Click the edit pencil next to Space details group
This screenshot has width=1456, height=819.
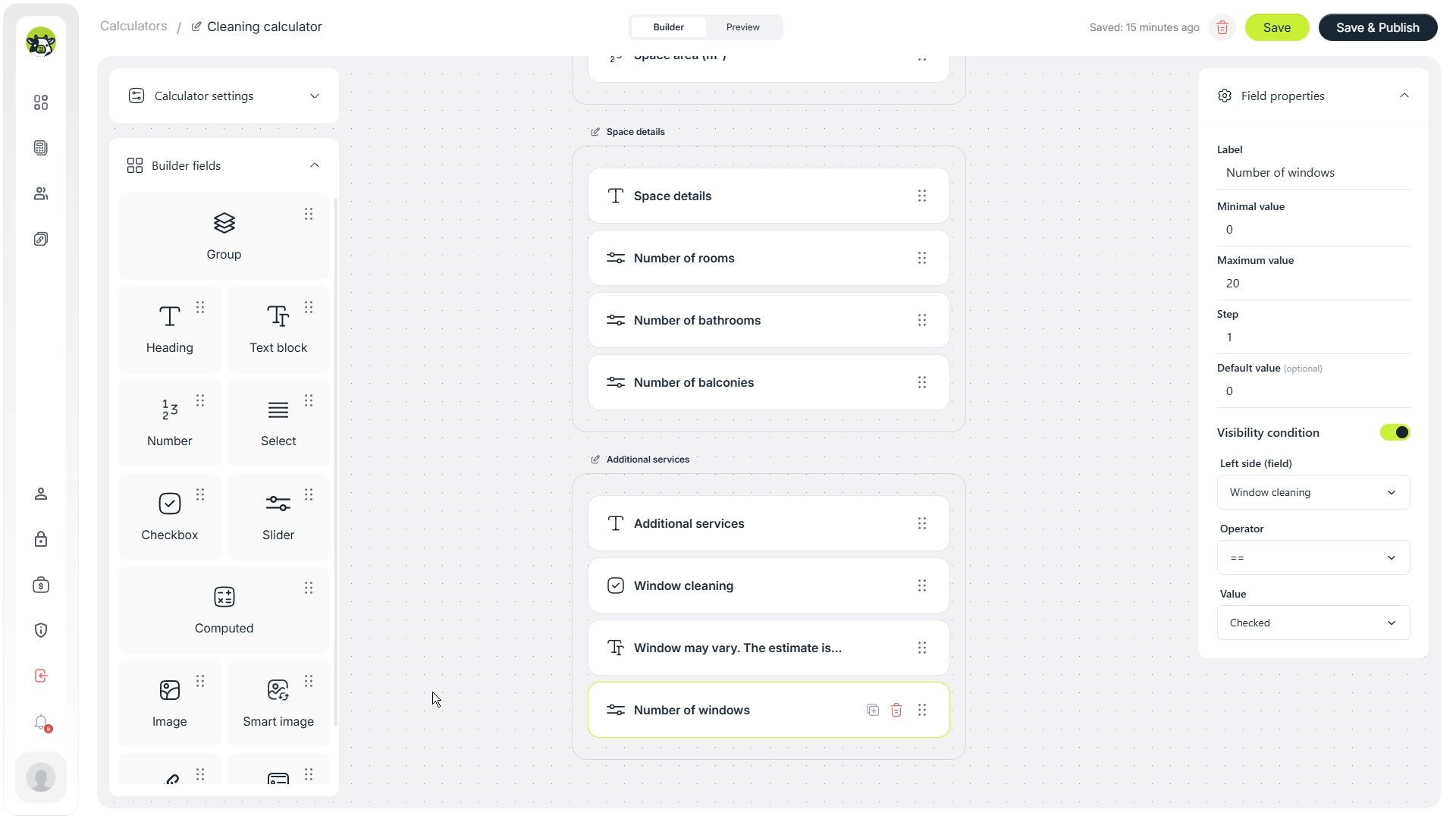(x=595, y=132)
